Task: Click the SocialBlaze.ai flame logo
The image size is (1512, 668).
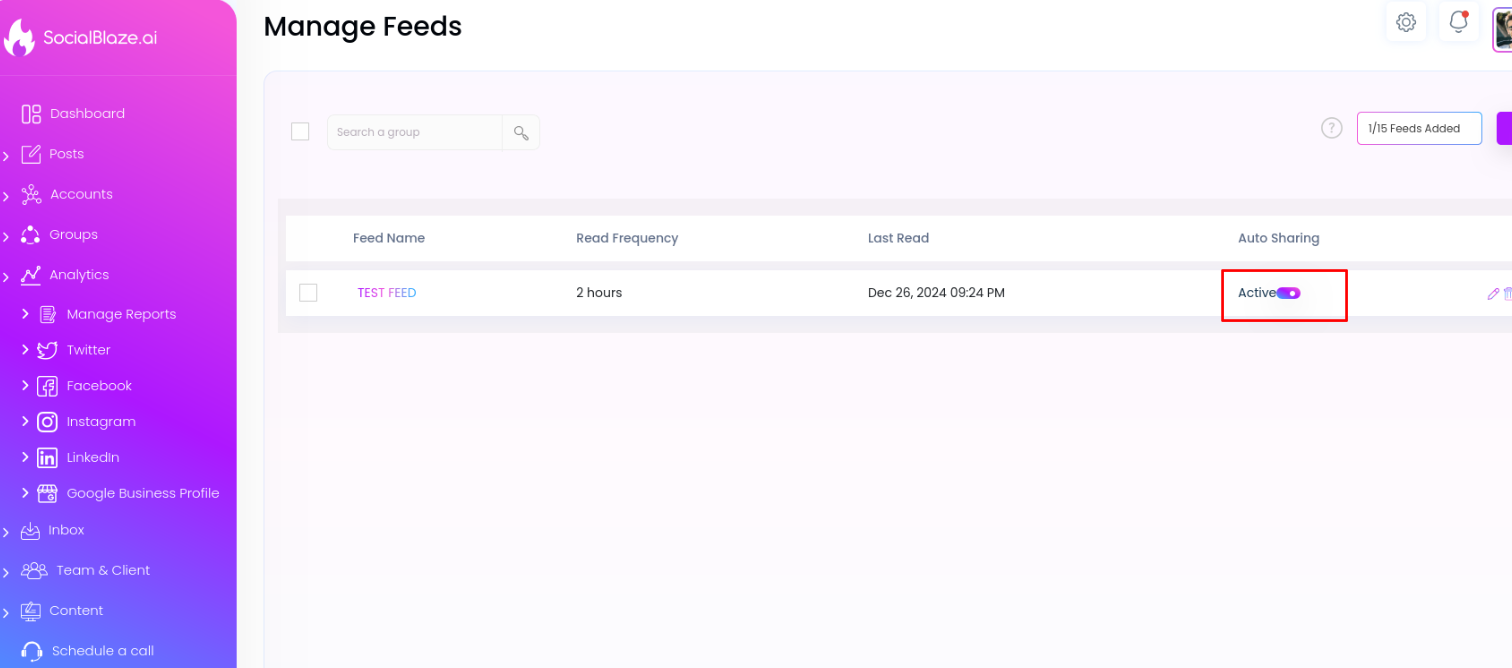Action: 19,38
